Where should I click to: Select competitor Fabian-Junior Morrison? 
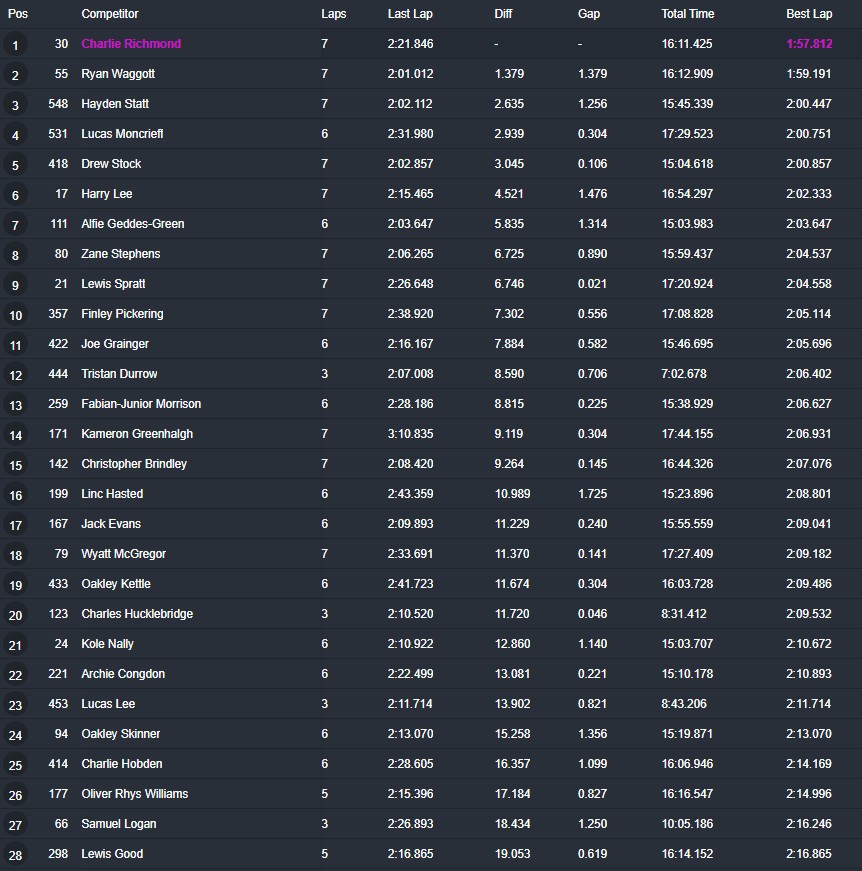[141, 404]
